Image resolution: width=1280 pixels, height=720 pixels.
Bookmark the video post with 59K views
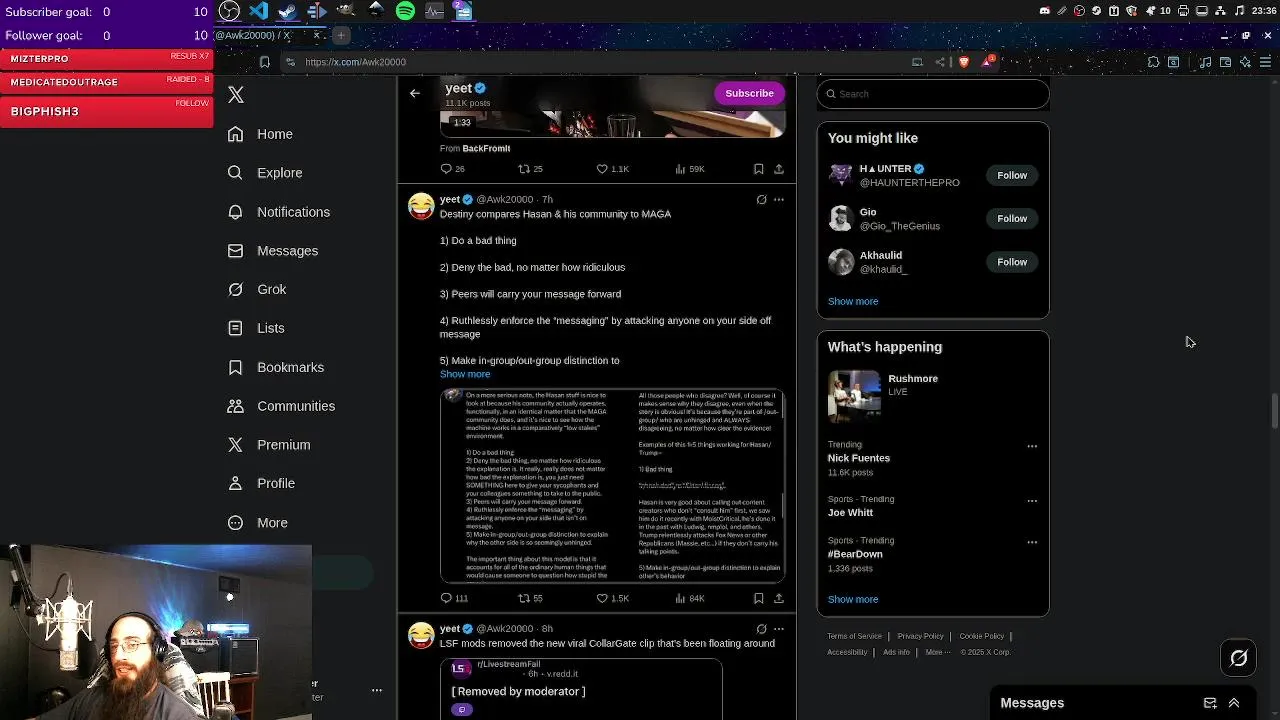[759, 169]
